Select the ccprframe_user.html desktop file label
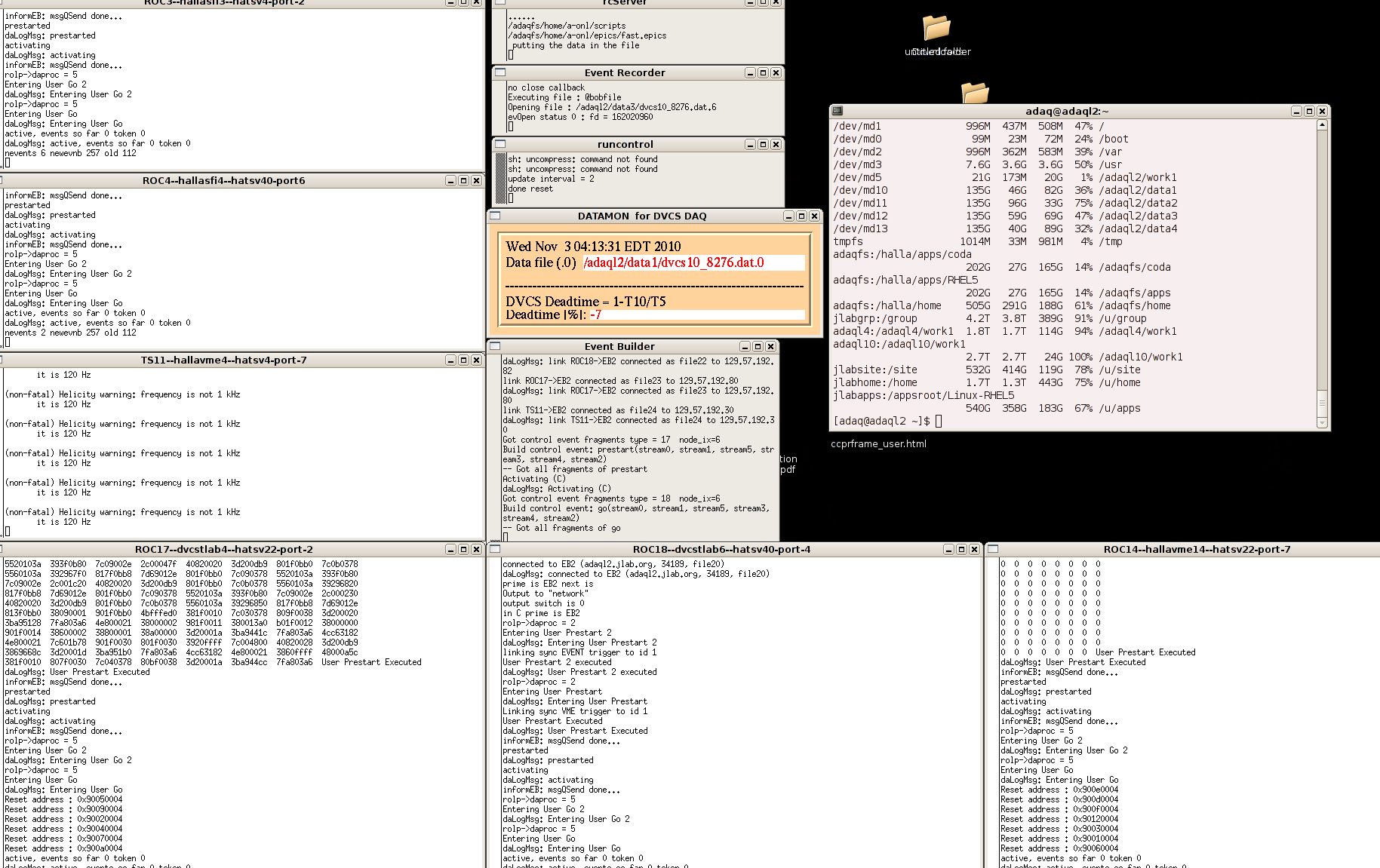1380x868 pixels. pos(878,443)
